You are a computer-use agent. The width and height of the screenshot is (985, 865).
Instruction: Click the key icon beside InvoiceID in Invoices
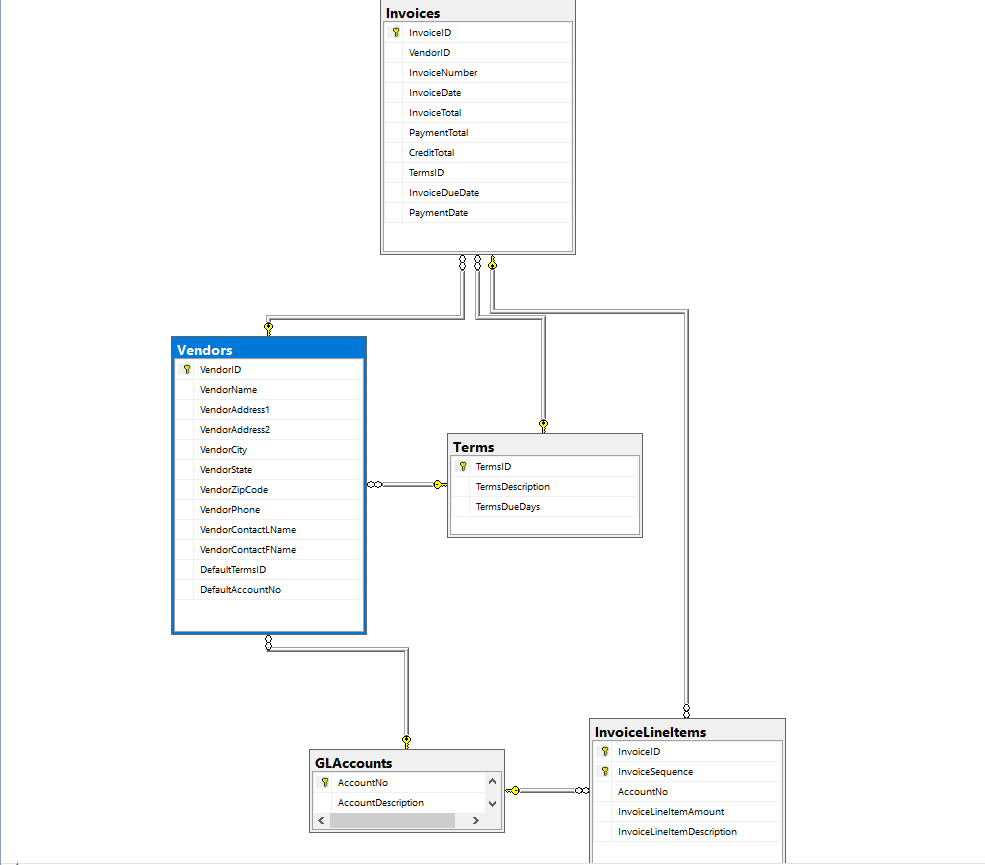394,32
